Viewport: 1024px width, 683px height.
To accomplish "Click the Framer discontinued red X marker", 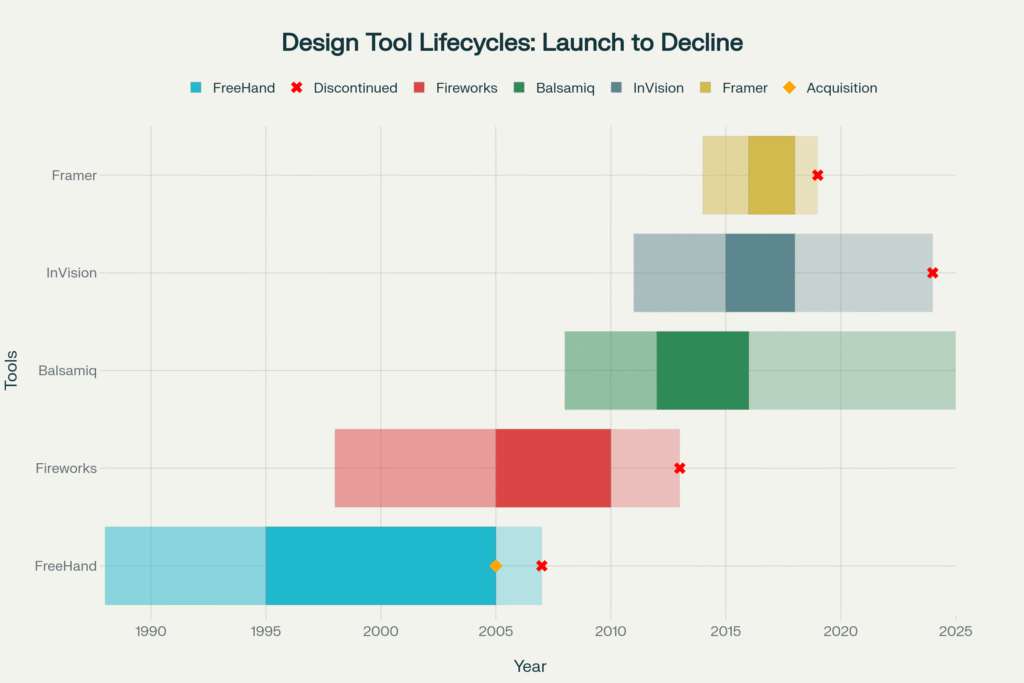I will click(818, 175).
